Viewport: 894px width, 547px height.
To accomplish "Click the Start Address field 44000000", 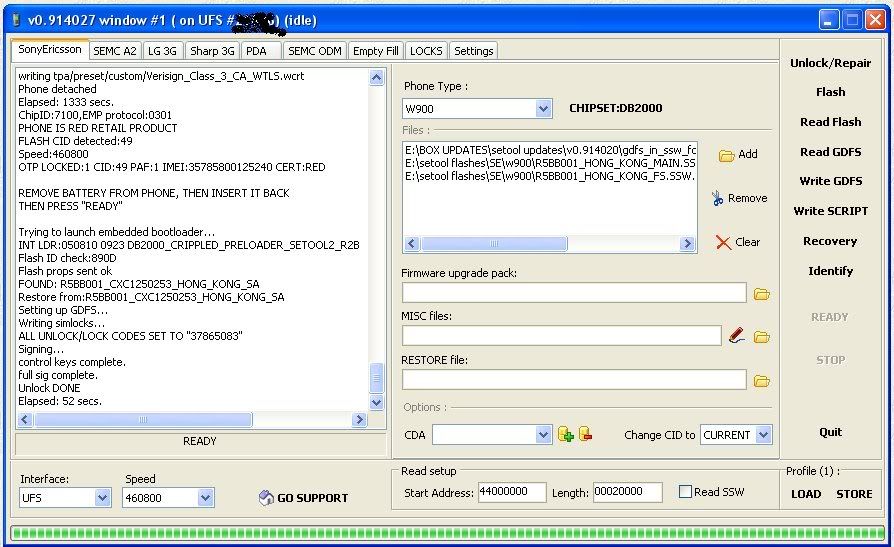I will (x=511, y=492).
